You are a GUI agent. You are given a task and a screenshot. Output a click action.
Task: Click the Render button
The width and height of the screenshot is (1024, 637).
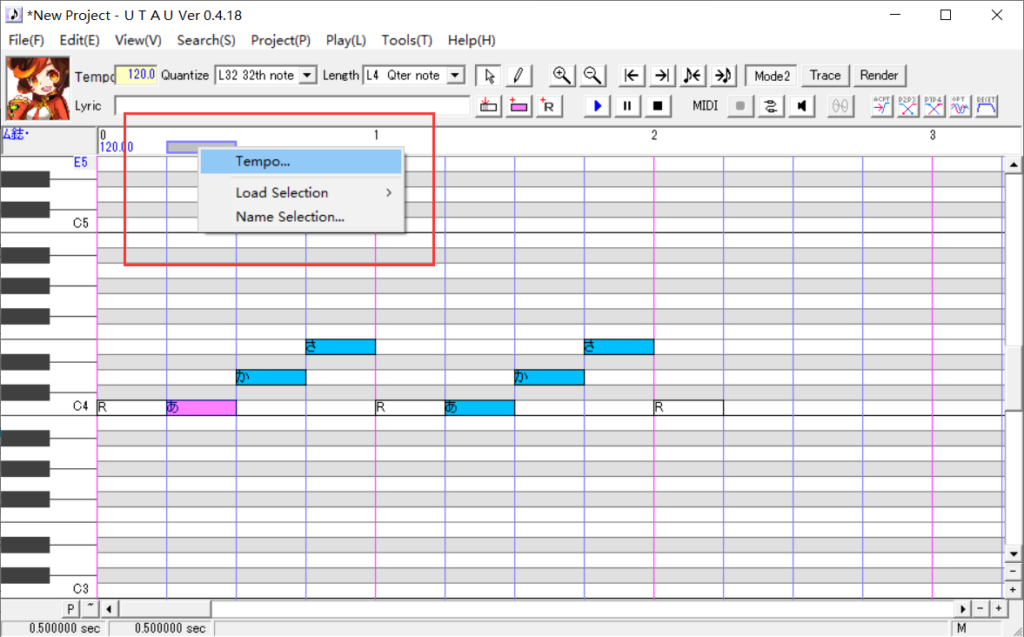[879, 76]
